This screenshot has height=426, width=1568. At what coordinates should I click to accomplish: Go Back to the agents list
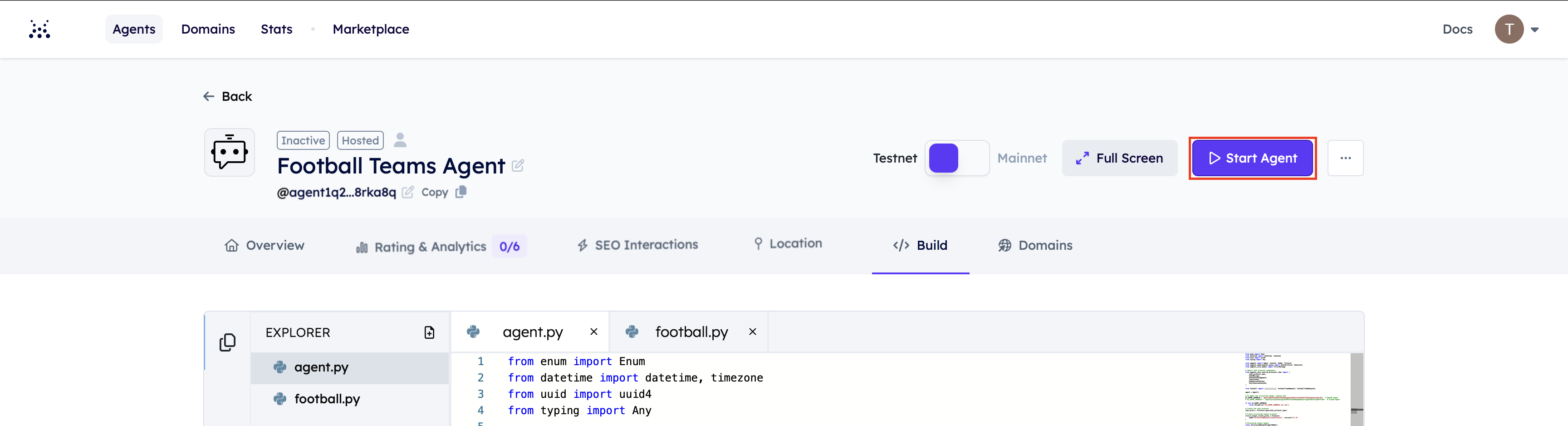[227, 96]
